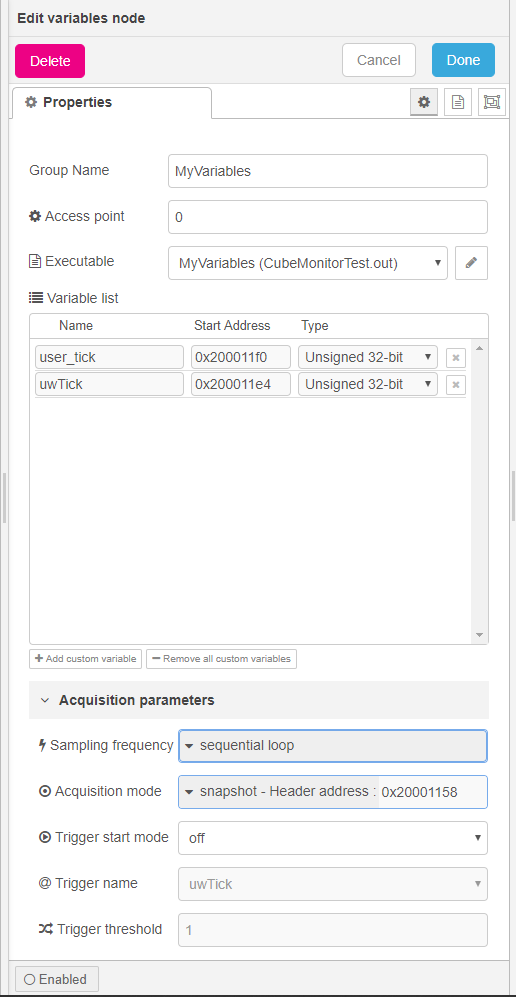Viewport: 516px width, 997px height.
Task: Click the Done button
Action: [463, 60]
